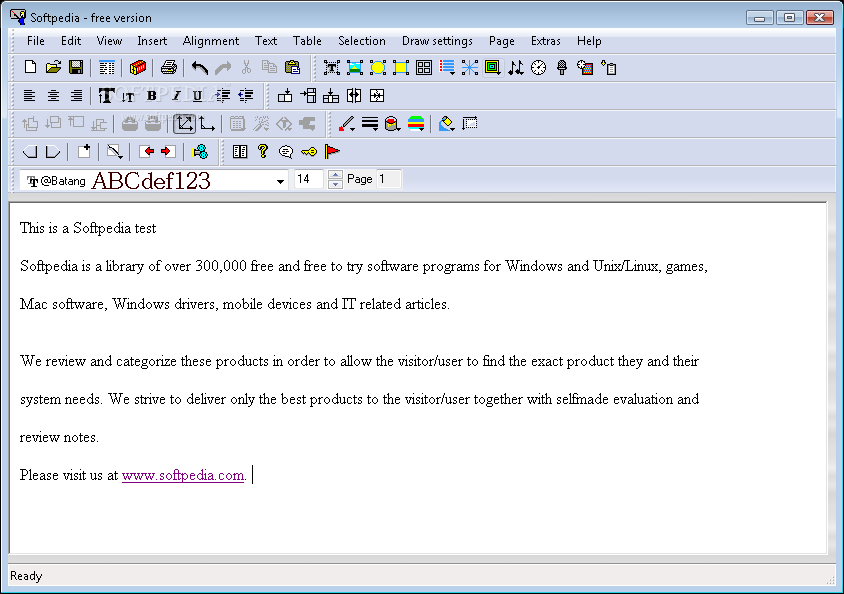
Task: Click the 'Ready' status bar text
Action: click(x=26, y=576)
